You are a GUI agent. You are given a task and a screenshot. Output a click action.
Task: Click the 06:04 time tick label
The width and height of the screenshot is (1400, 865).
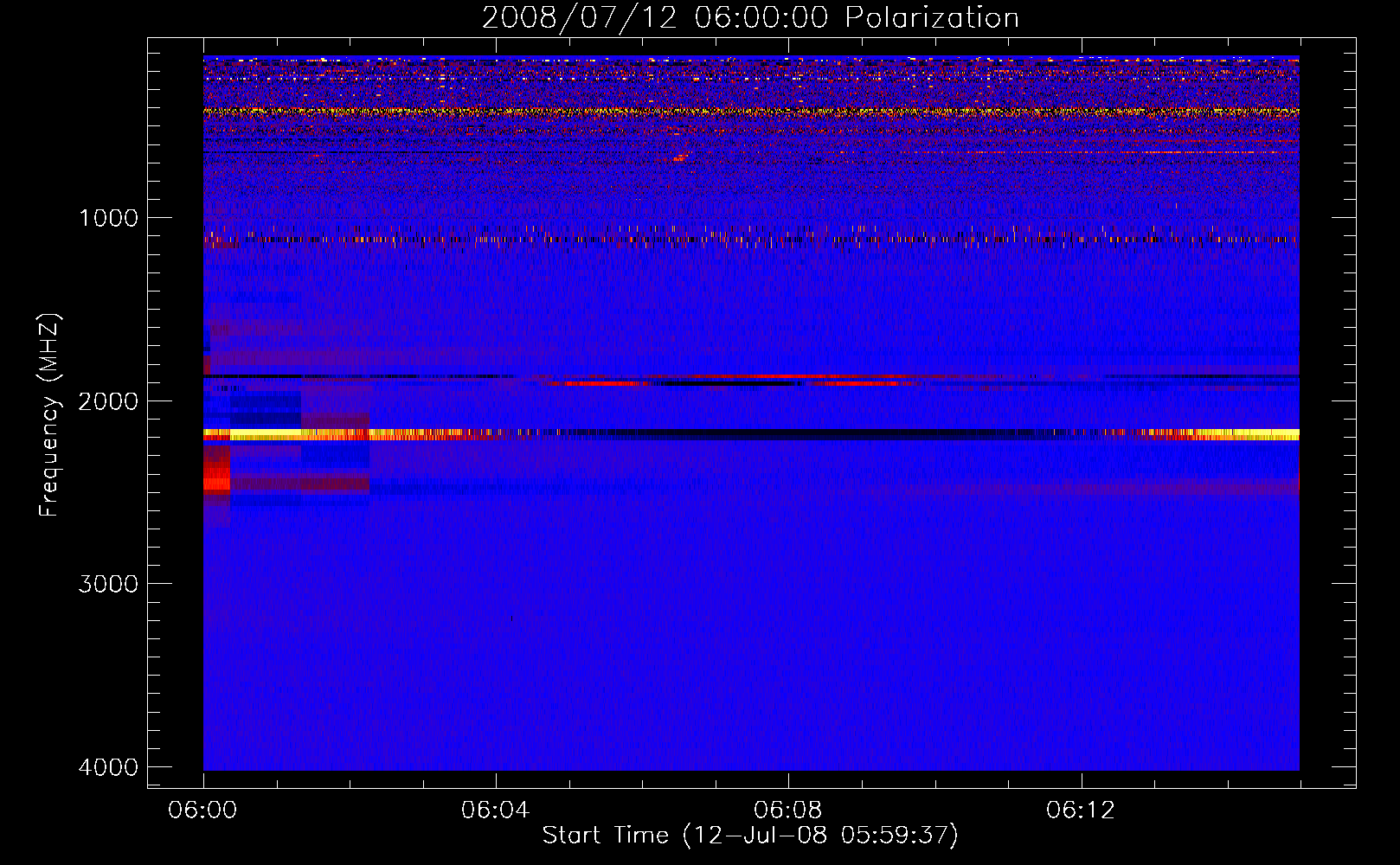pyautogui.click(x=495, y=811)
